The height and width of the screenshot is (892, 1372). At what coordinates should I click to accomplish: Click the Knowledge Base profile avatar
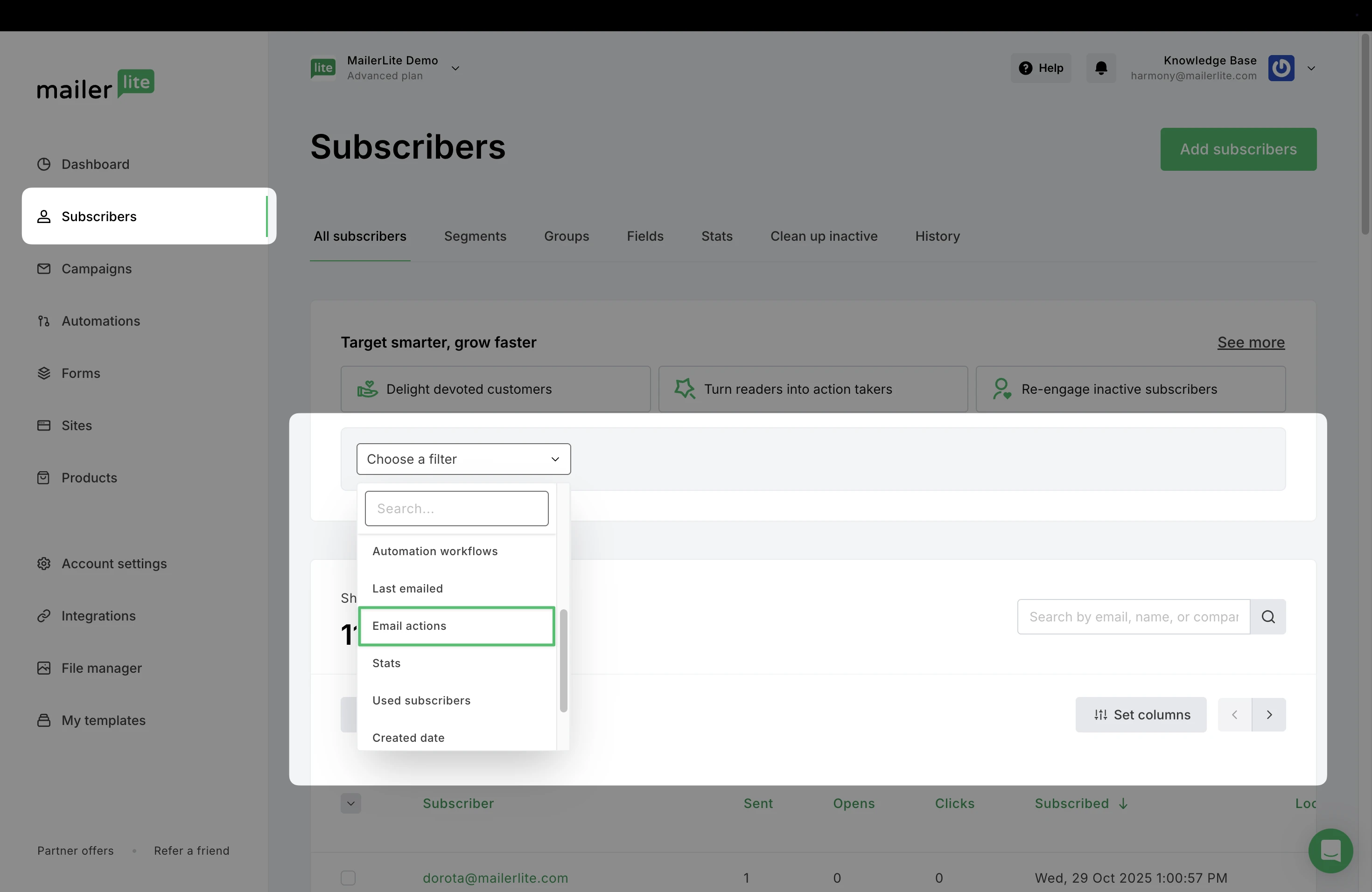1281,68
